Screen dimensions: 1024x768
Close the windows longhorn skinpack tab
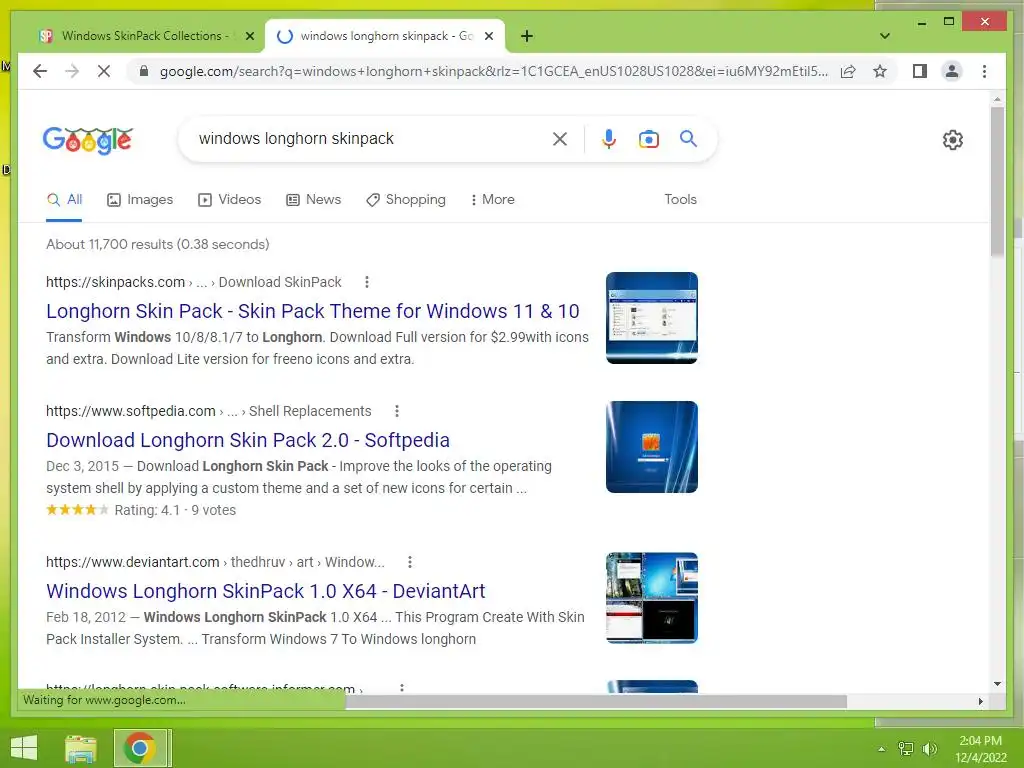click(488, 36)
